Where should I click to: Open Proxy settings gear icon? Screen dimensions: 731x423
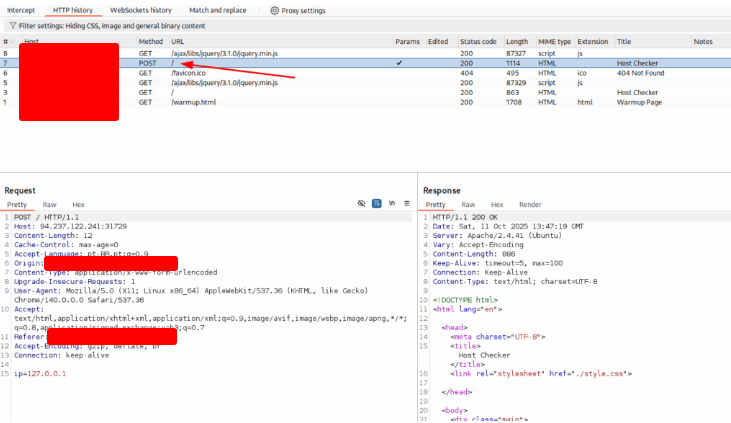[x=276, y=10]
